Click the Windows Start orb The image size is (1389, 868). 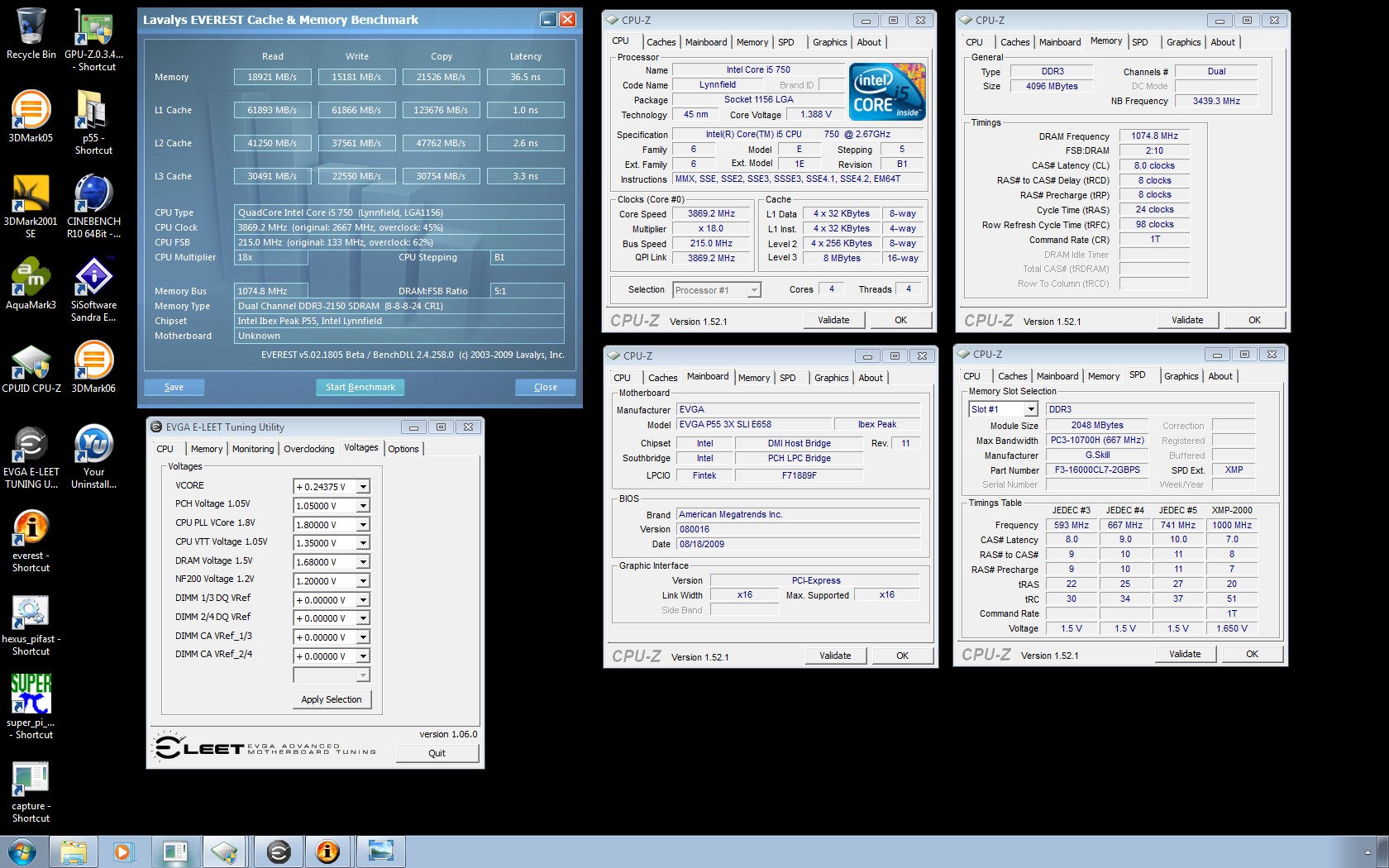point(21,851)
